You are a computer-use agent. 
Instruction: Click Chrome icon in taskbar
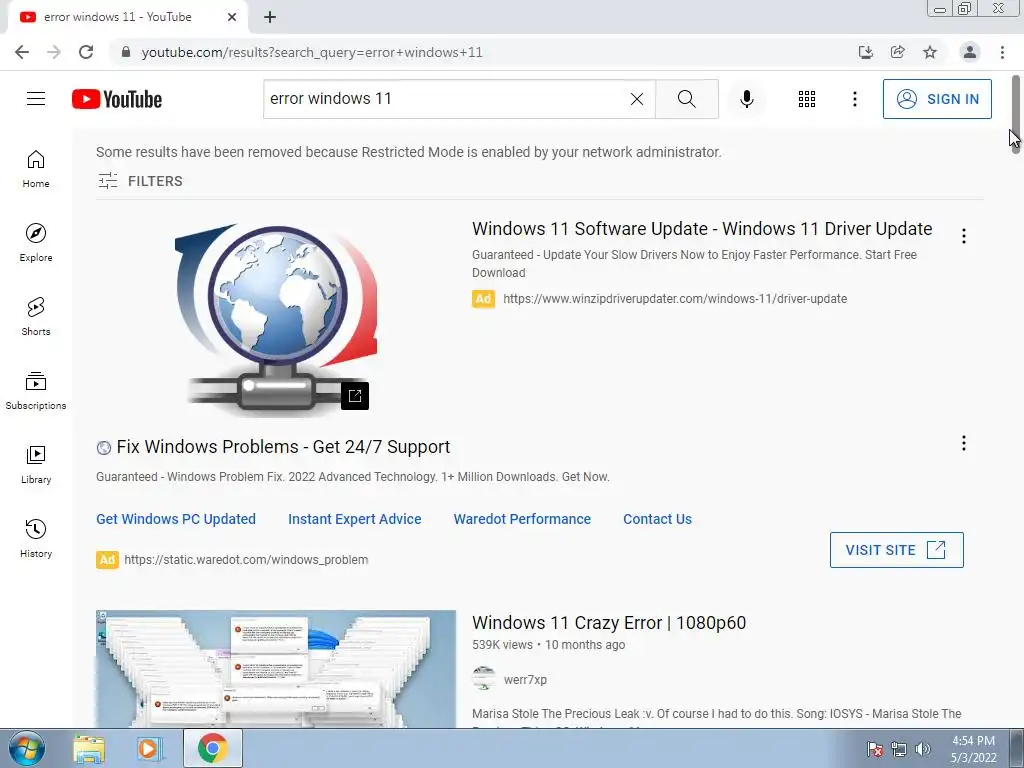pyautogui.click(x=212, y=748)
